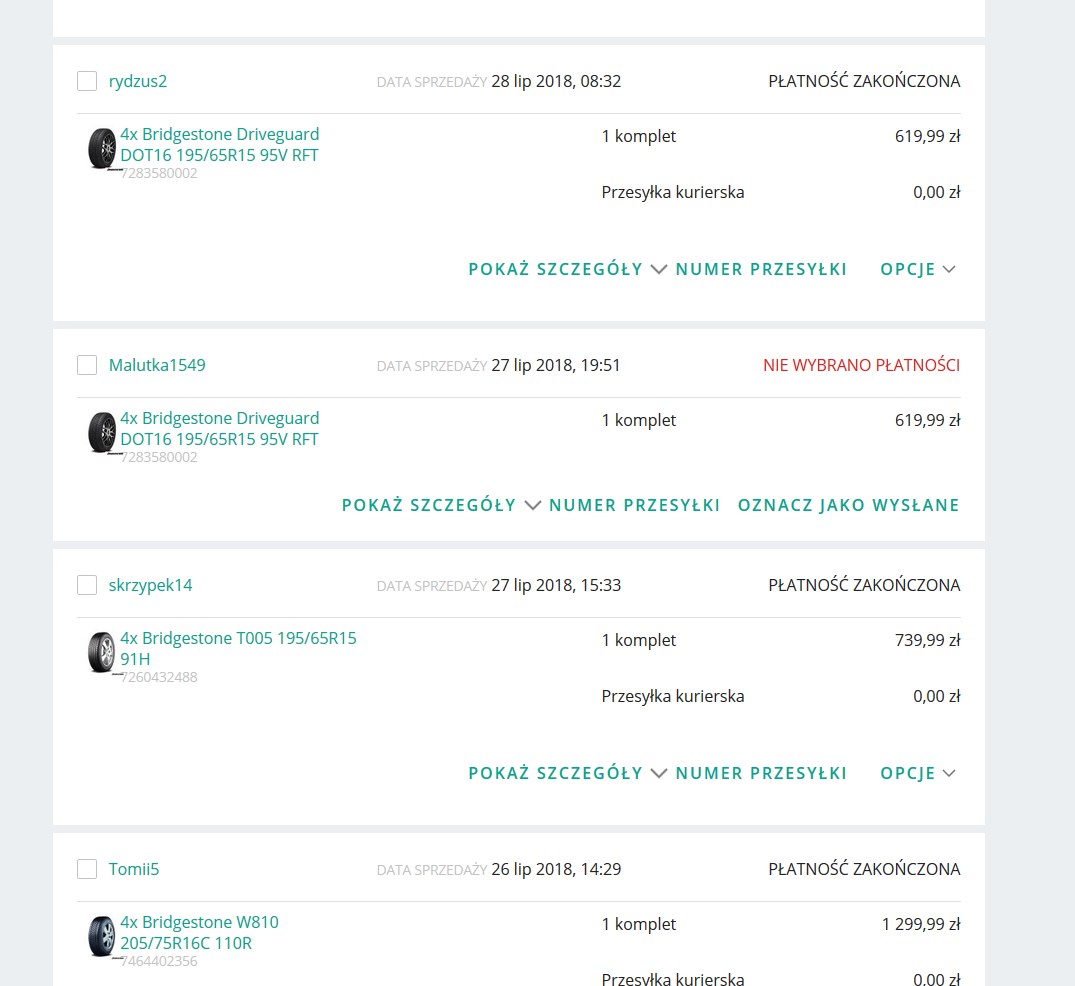This screenshot has width=1075, height=986.
Task: Select the Tomii5 order checkbox
Action: (x=87, y=869)
